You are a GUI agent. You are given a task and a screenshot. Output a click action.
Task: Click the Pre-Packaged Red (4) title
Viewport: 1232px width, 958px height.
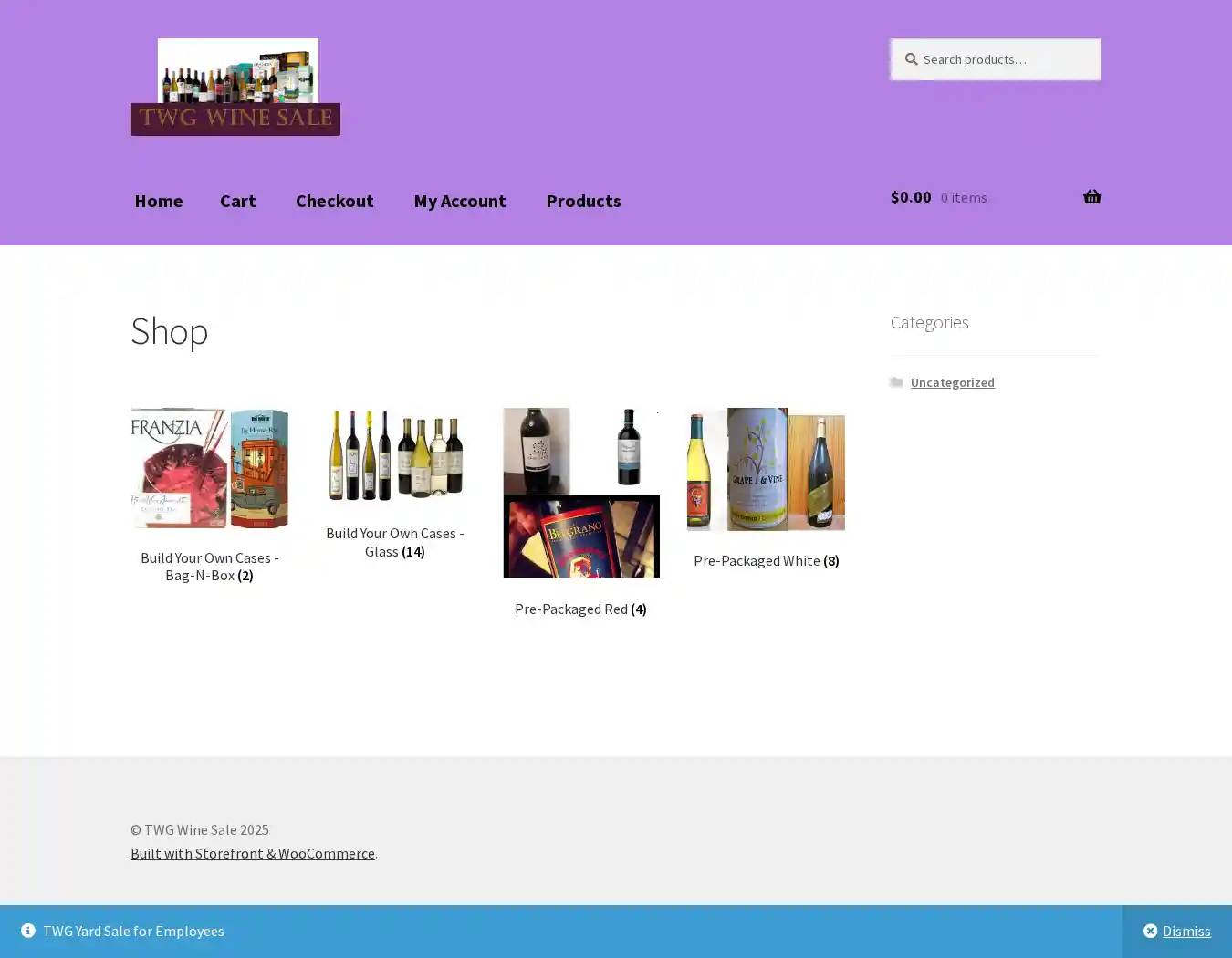pyautogui.click(x=580, y=609)
